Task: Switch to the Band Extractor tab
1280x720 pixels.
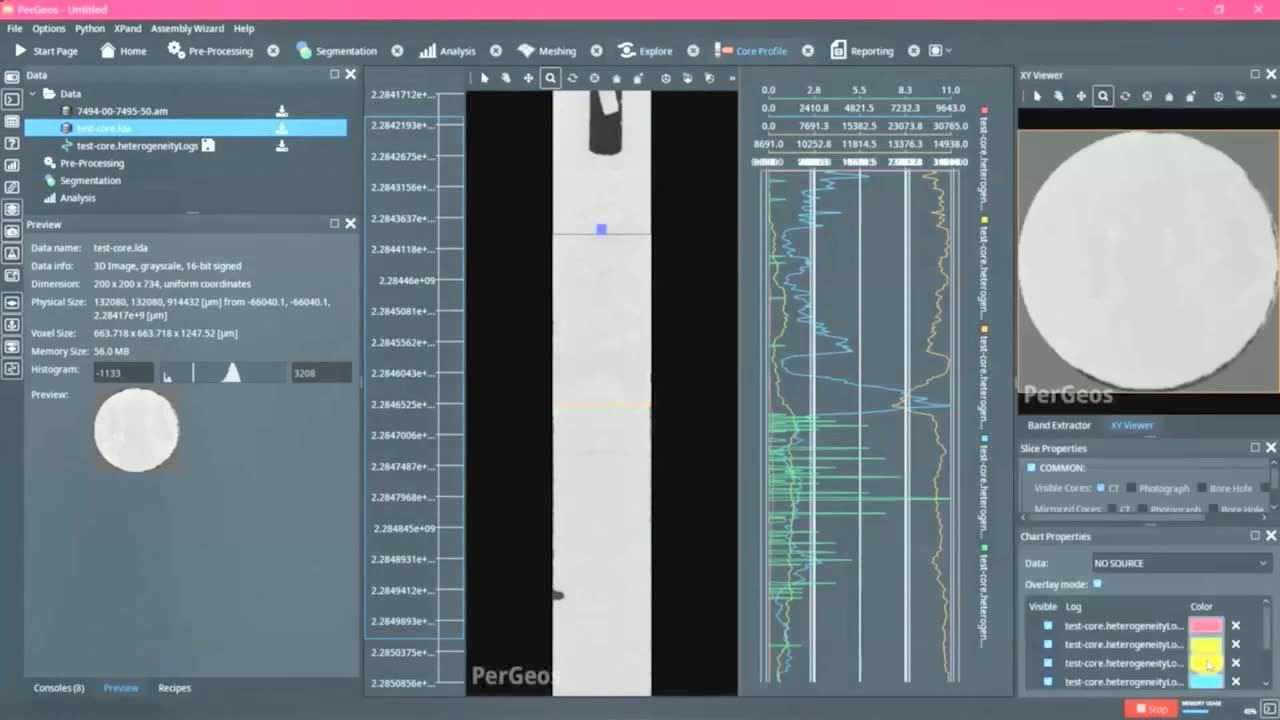Action: click(x=1059, y=425)
